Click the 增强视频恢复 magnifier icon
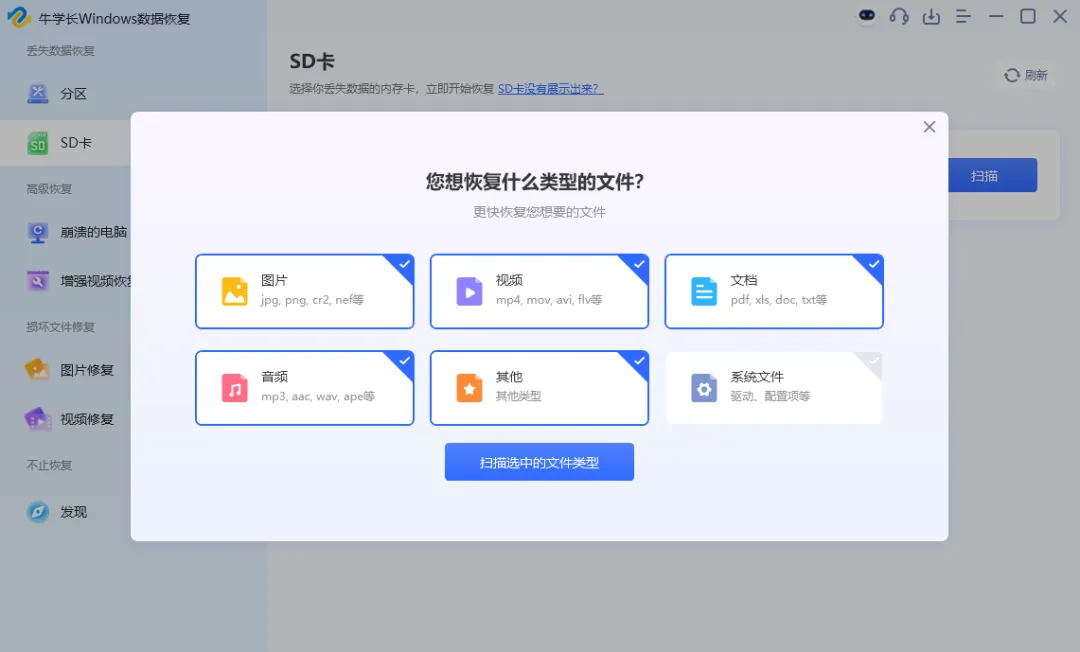This screenshot has width=1080, height=652. 37,281
